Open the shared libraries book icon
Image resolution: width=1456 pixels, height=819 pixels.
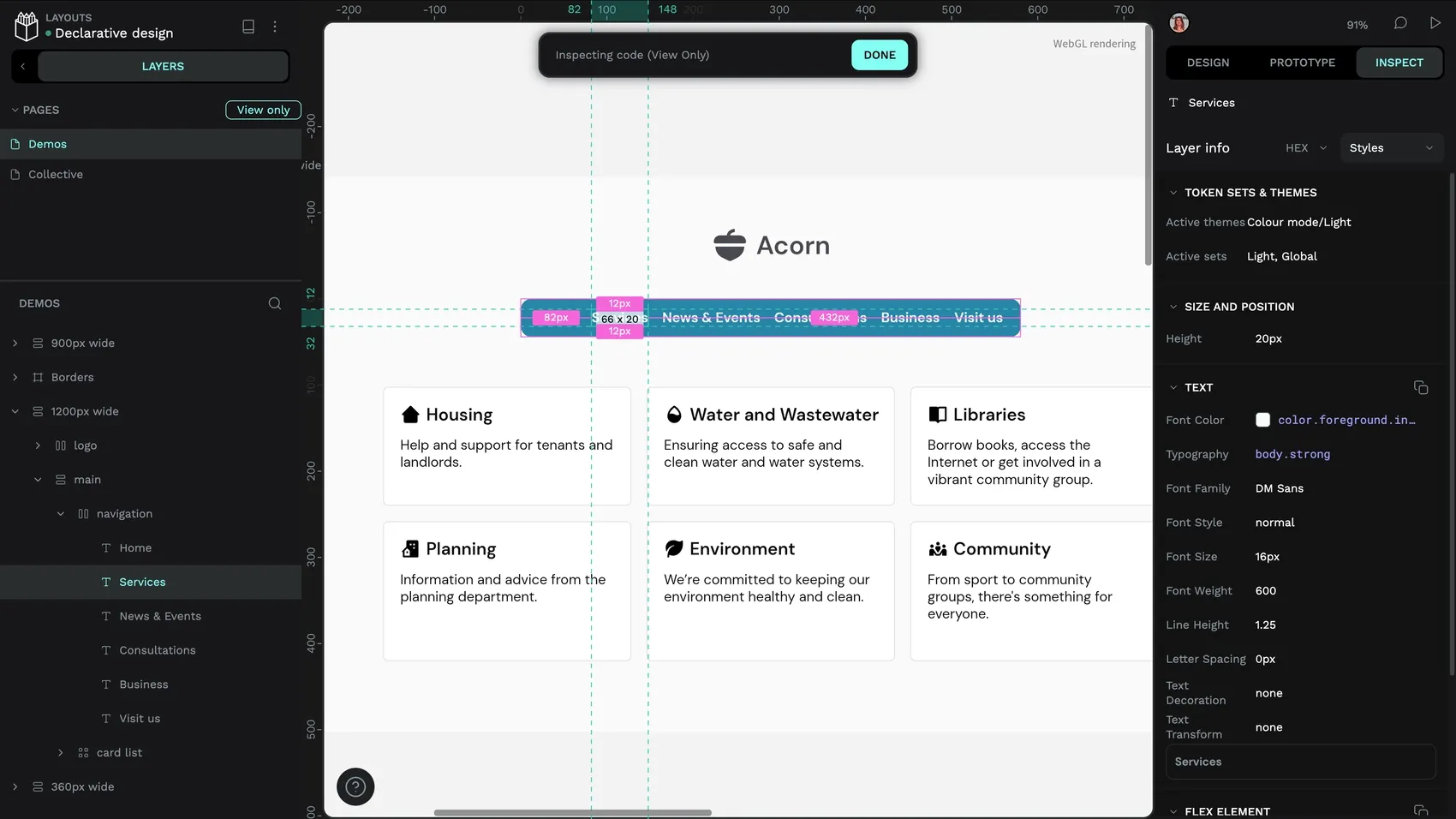pos(248,27)
